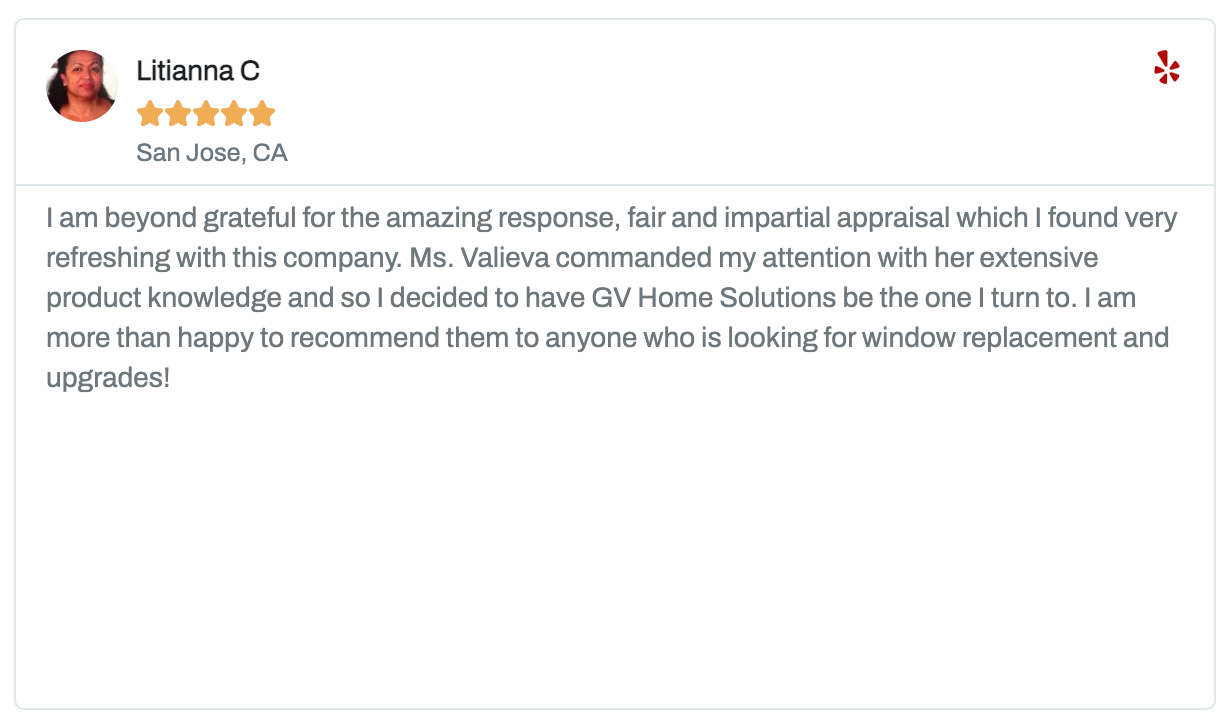Select the third rating star
1230x728 pixels.
tap(206, 114)
